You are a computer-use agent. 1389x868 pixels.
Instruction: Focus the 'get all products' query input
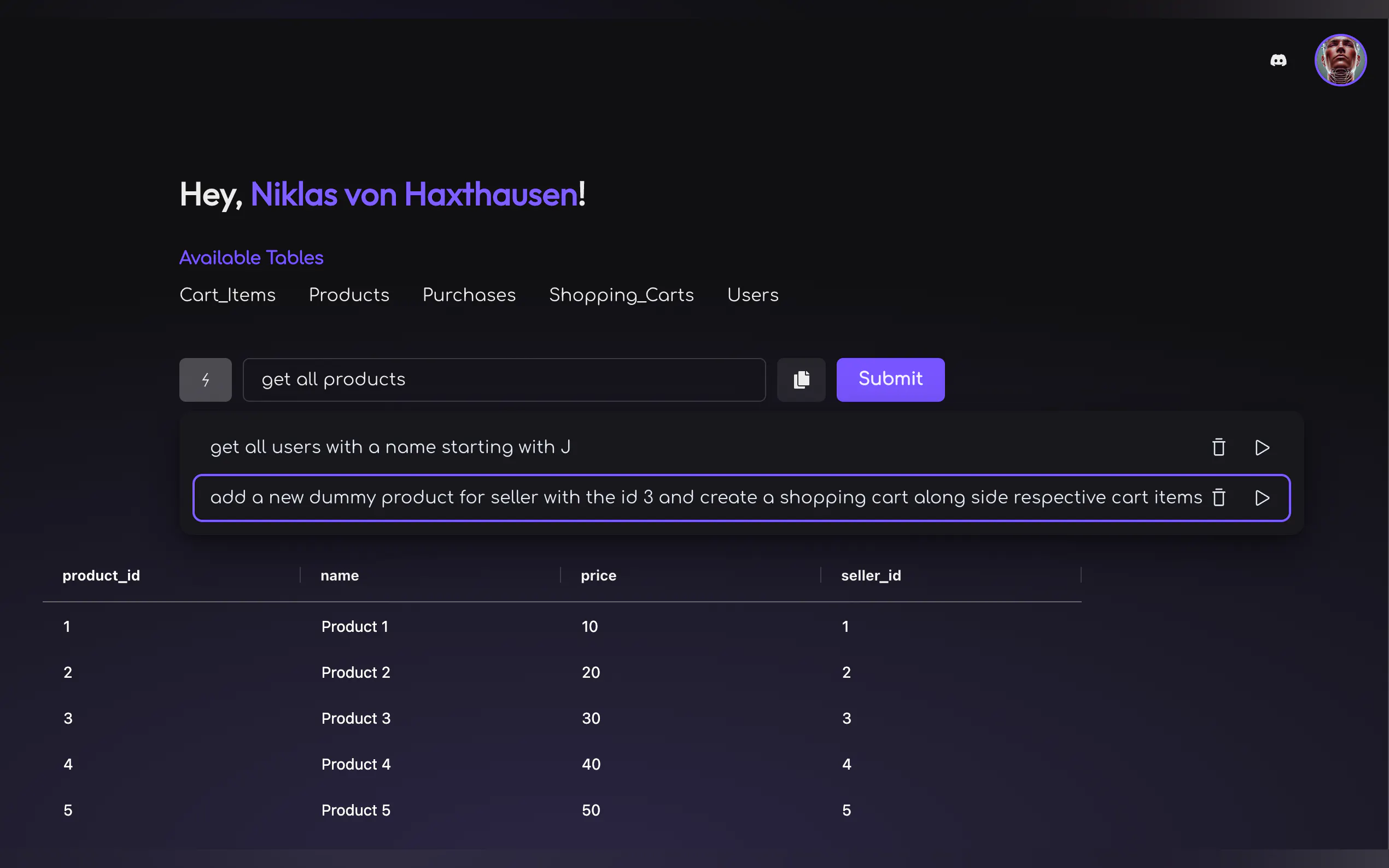point(504,379)
